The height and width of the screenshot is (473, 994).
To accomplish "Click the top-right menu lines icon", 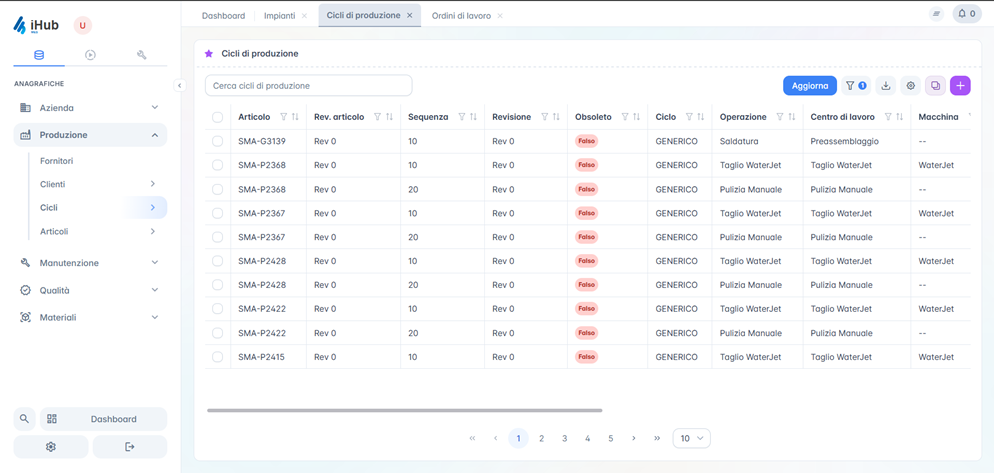I will point(936,14).
